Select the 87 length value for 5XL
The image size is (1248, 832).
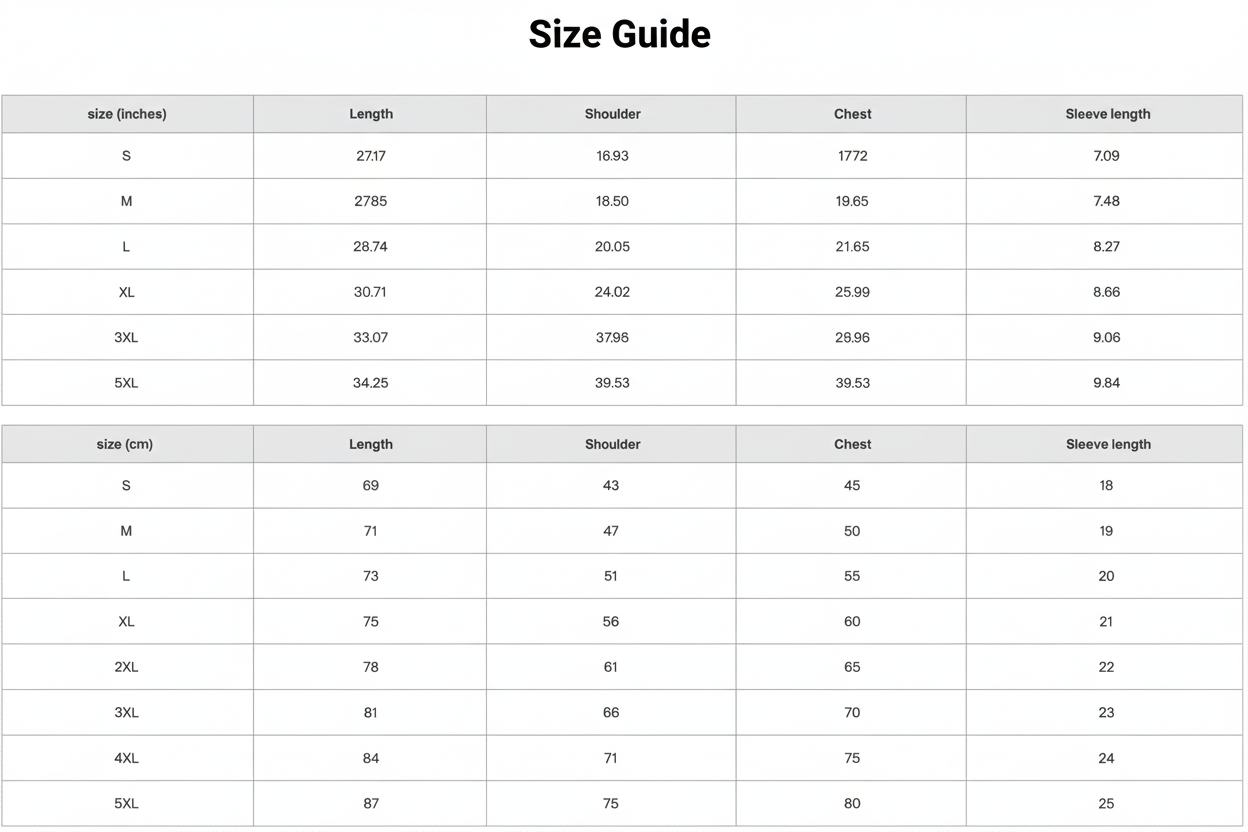click(x=370, y=804)
